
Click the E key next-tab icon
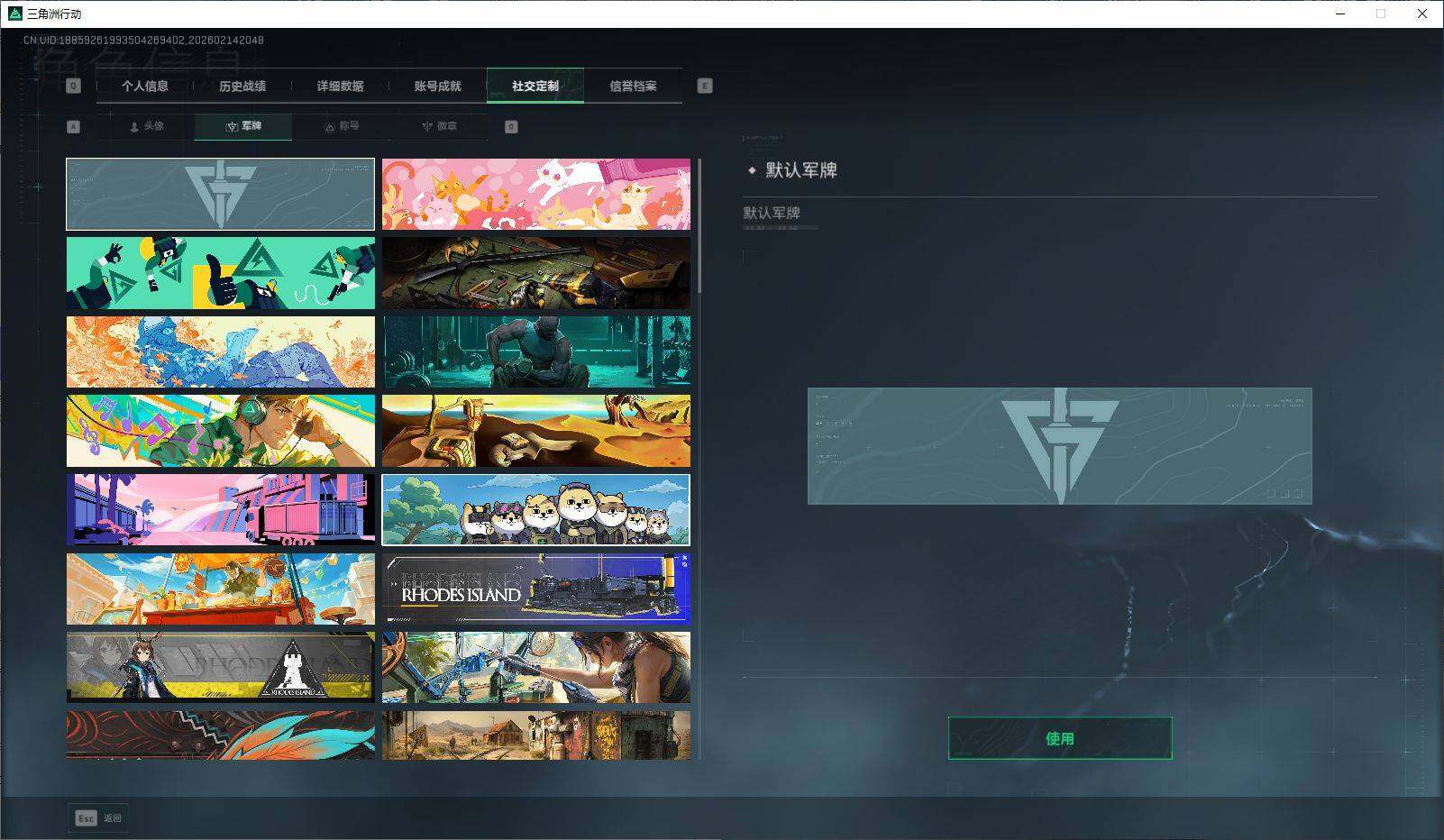coord(705,87)
